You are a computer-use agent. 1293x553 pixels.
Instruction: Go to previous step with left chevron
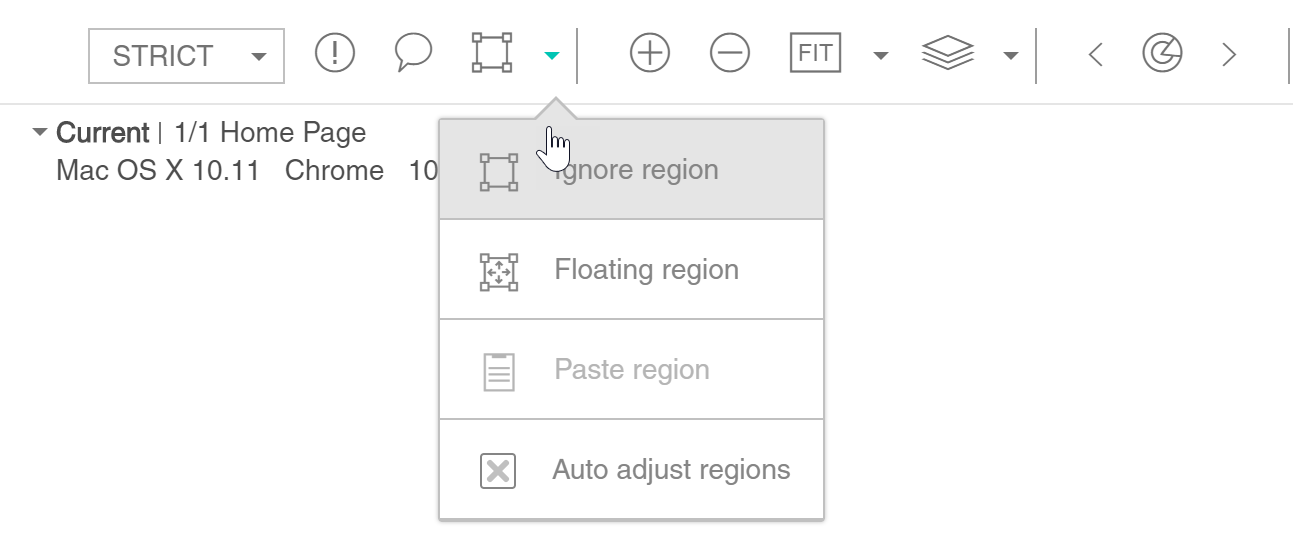click(1096, 54)
